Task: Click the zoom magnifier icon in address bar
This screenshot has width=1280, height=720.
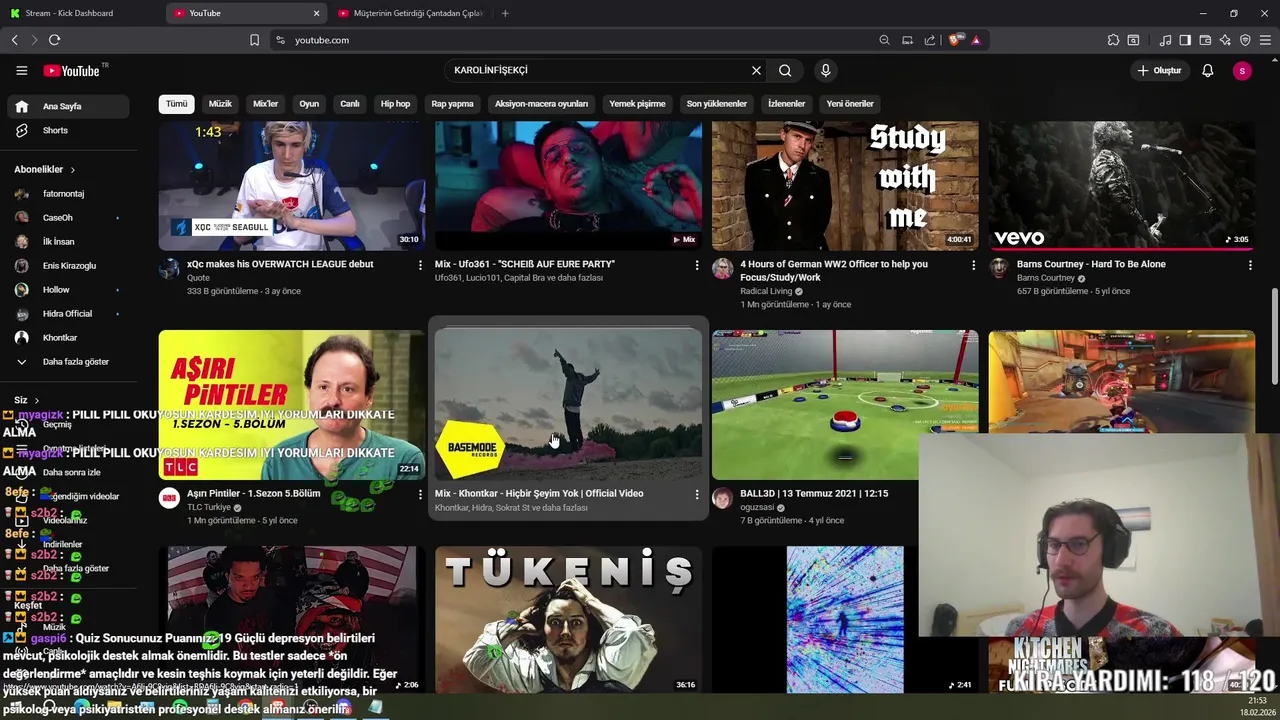Action: 884,40
